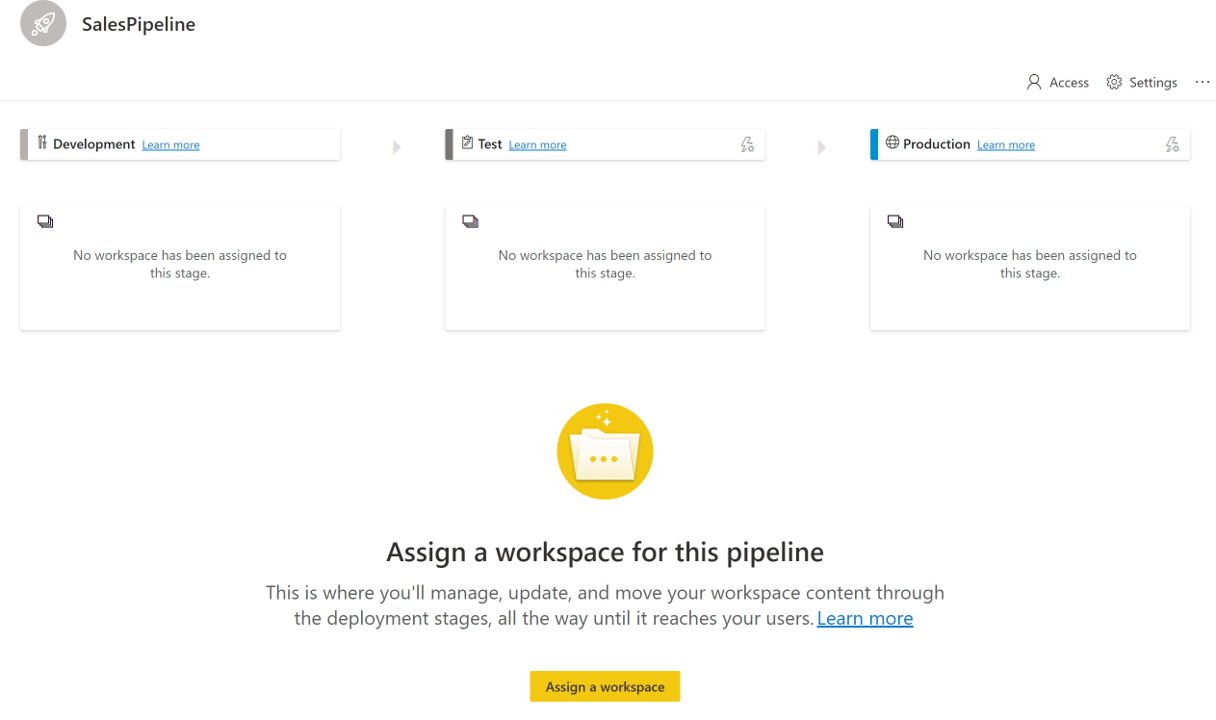Viewport: 1216px width, 720px height.
Task: Click the Development stage icon
Action: point(42,143)
